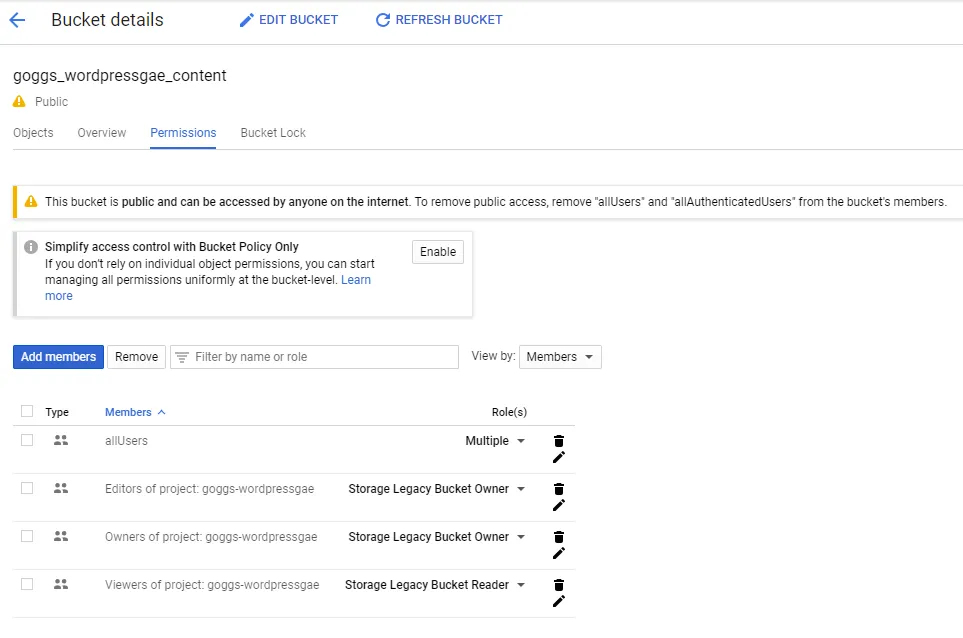This screenshot has height=638, width=963.
Task: Switch to the Bucket Lock tab
Action: tap(272, 132)
